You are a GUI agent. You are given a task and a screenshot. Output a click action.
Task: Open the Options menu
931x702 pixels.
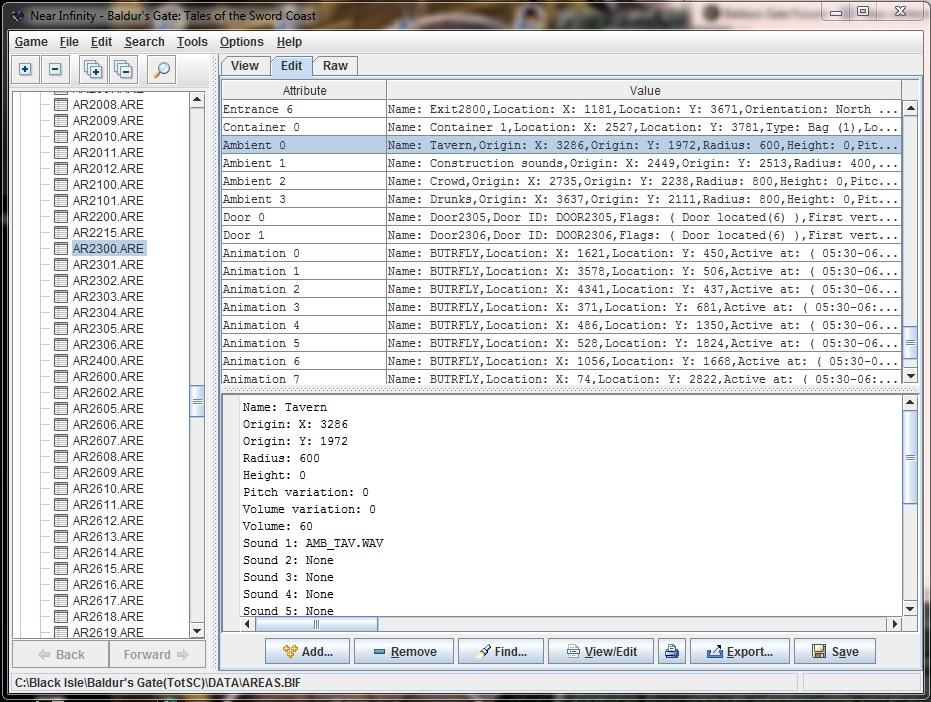point(241,42)
